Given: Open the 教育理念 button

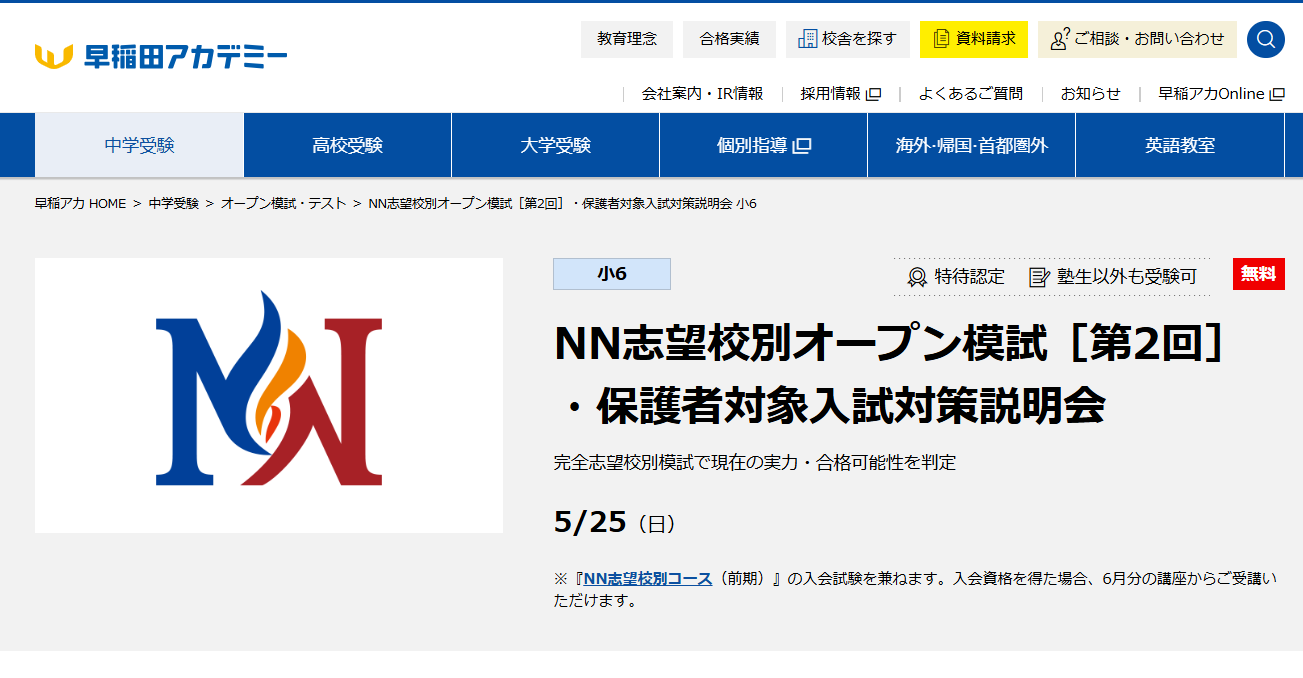Looking at the screenshot, I should point(627,39).
